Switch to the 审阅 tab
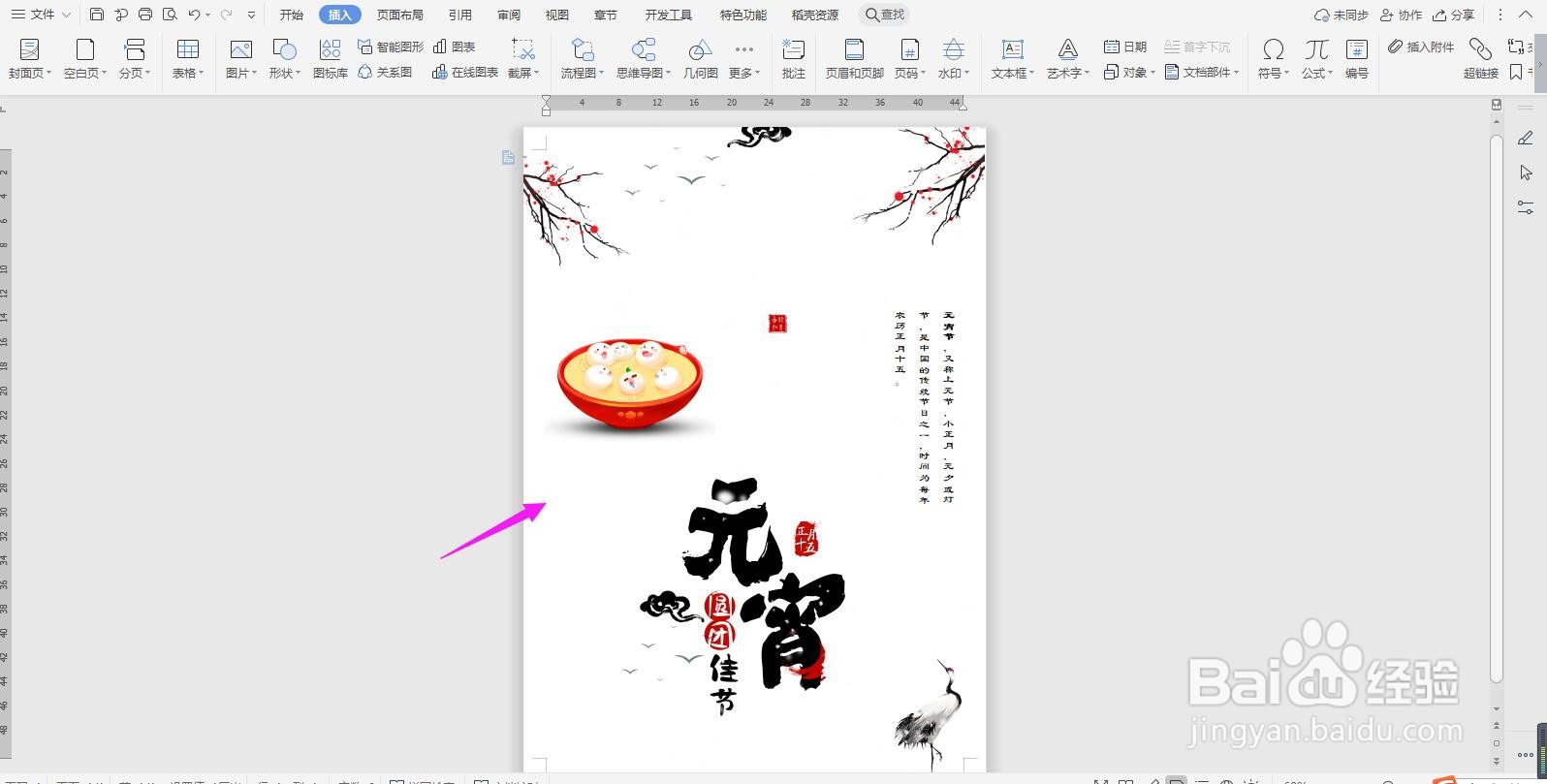This screenshot has height=784, width=1547. [x=509, y=15]
